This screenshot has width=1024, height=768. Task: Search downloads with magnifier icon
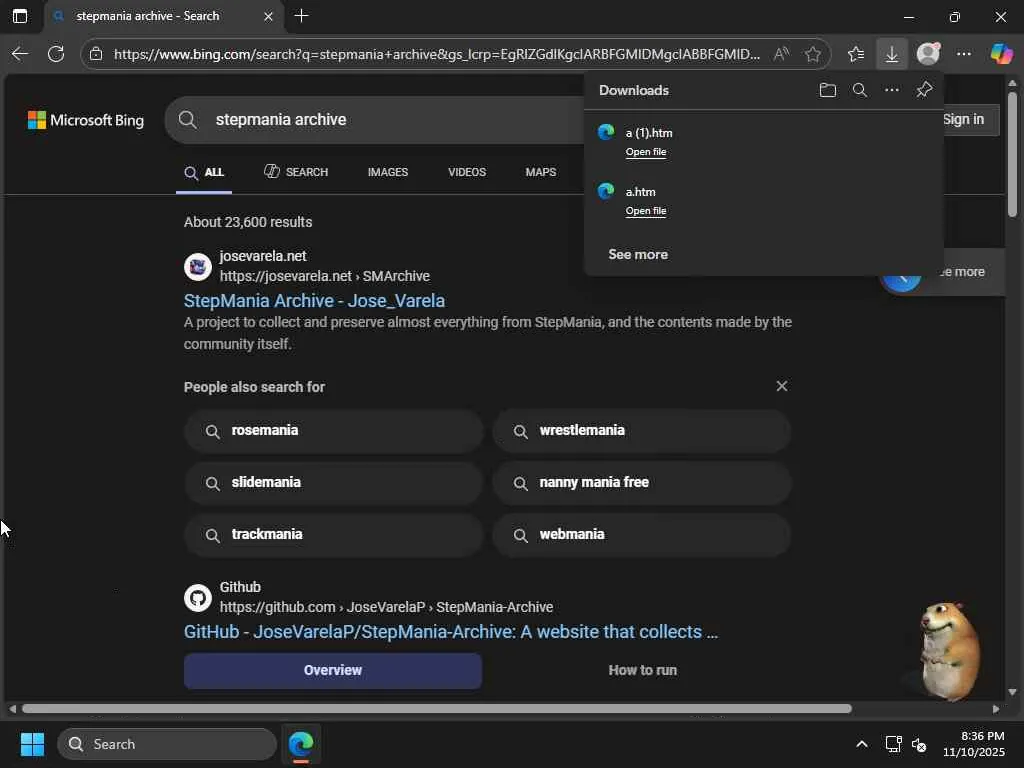pos(859,90)
